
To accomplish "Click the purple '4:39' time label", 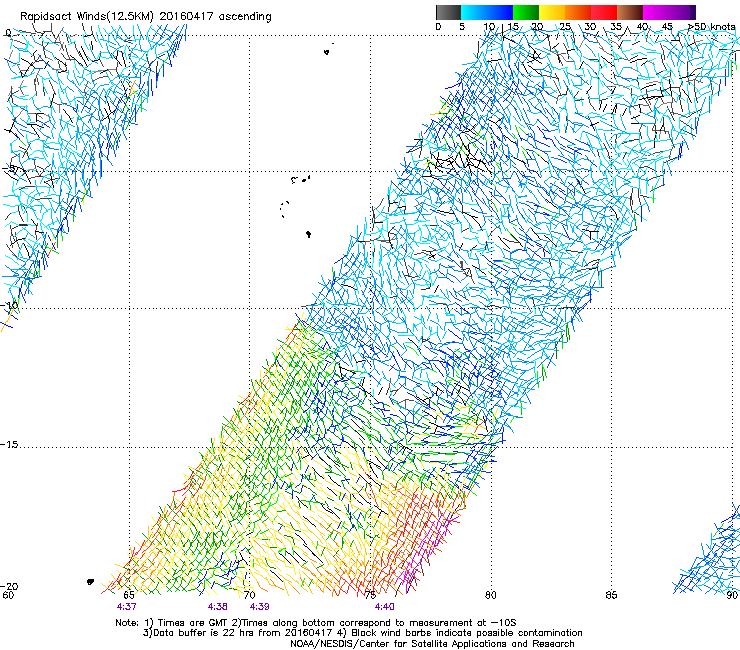I will pos(260,607).
